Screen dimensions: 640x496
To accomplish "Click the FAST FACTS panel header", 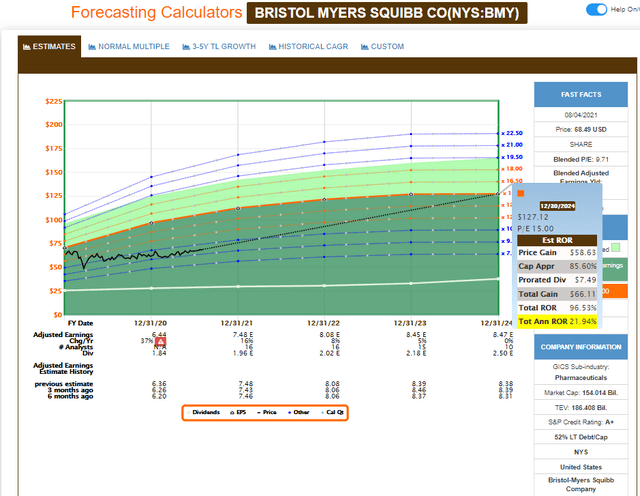I will pyautogui.click(x=581, y=95).
